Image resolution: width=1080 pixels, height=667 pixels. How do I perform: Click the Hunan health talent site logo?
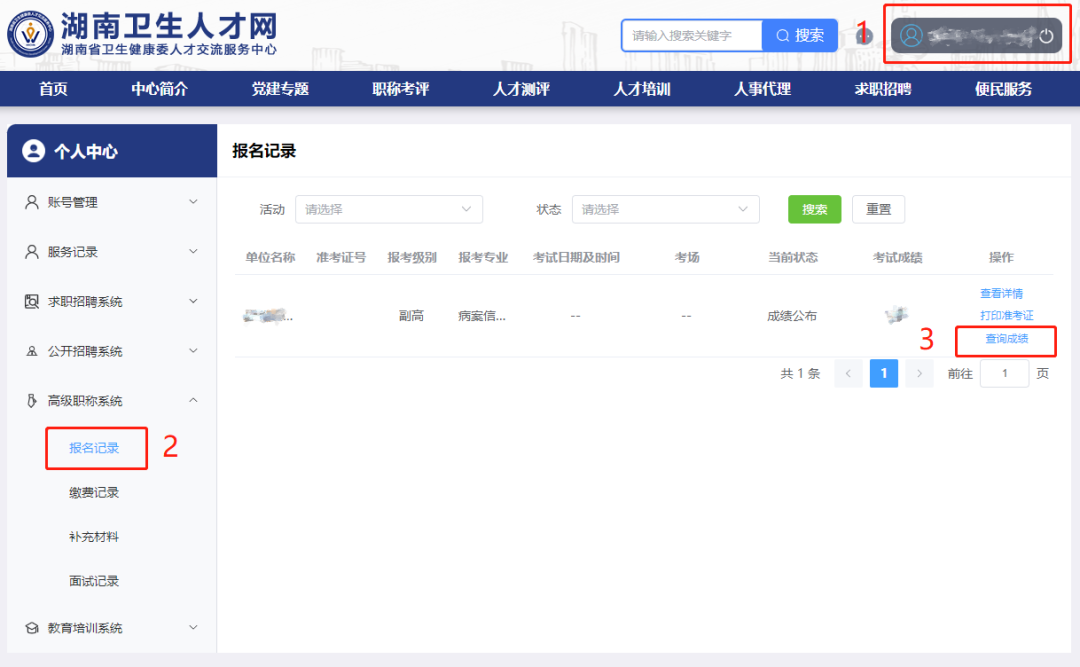tap(30, 35)
